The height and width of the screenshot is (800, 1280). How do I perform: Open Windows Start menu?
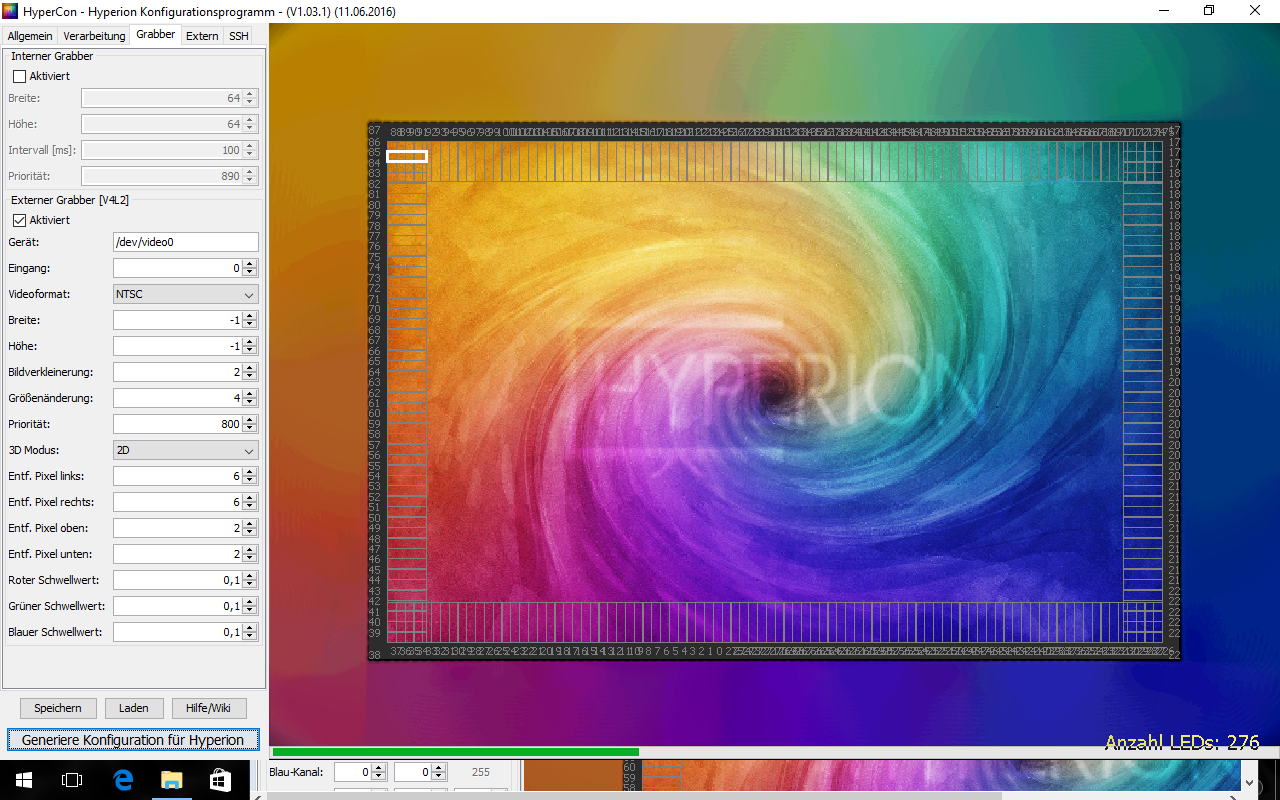[x=22, y=779]
